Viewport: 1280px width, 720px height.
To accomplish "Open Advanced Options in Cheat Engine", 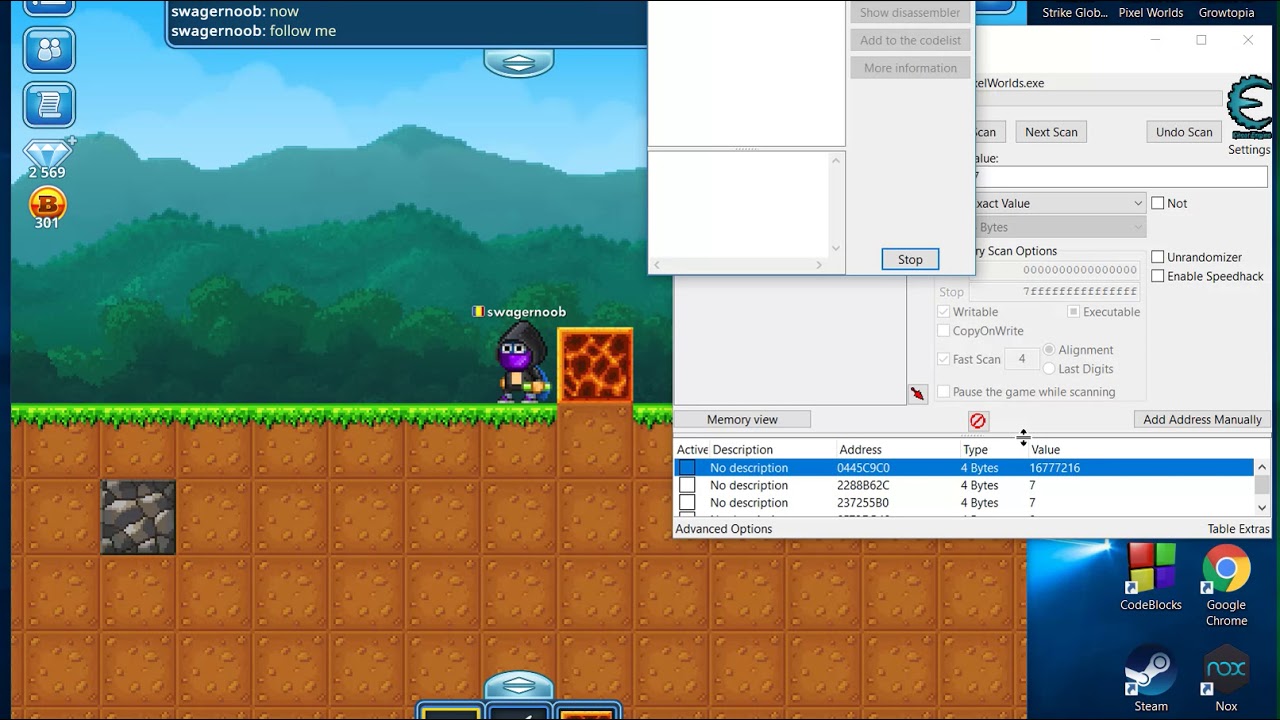I will click(724, 529).
